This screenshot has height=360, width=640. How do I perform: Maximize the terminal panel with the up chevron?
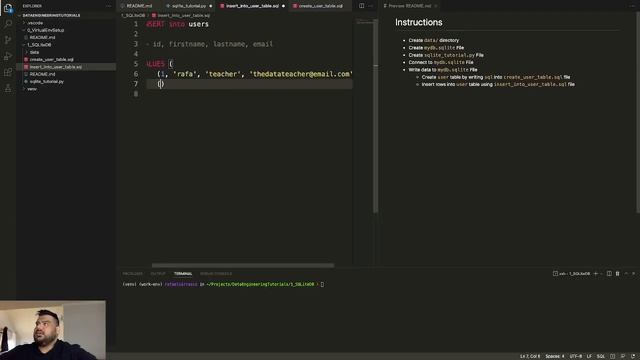[x=626, y=273]
